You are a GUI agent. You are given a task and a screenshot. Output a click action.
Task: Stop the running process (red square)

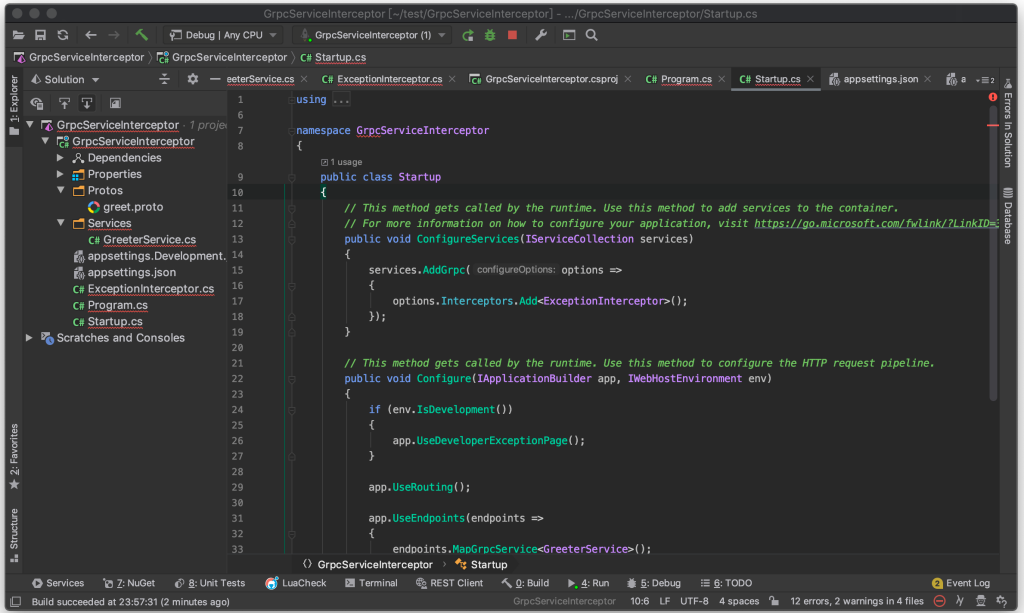[513, 35]
